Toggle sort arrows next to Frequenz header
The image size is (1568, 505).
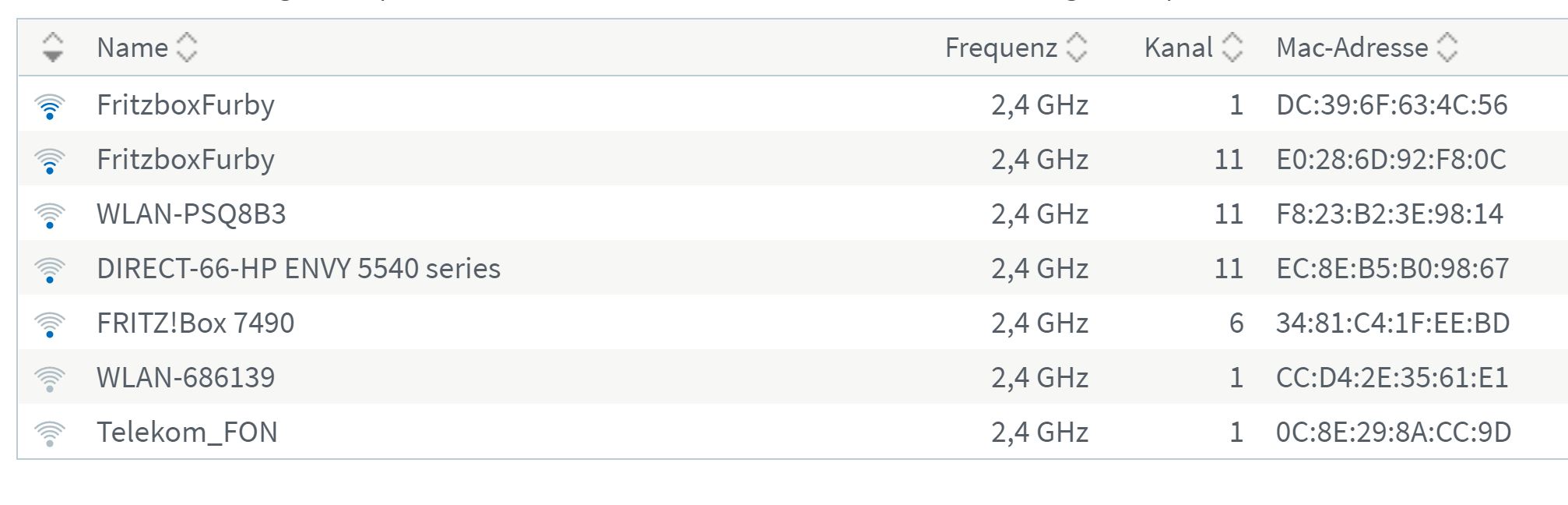1077,48
